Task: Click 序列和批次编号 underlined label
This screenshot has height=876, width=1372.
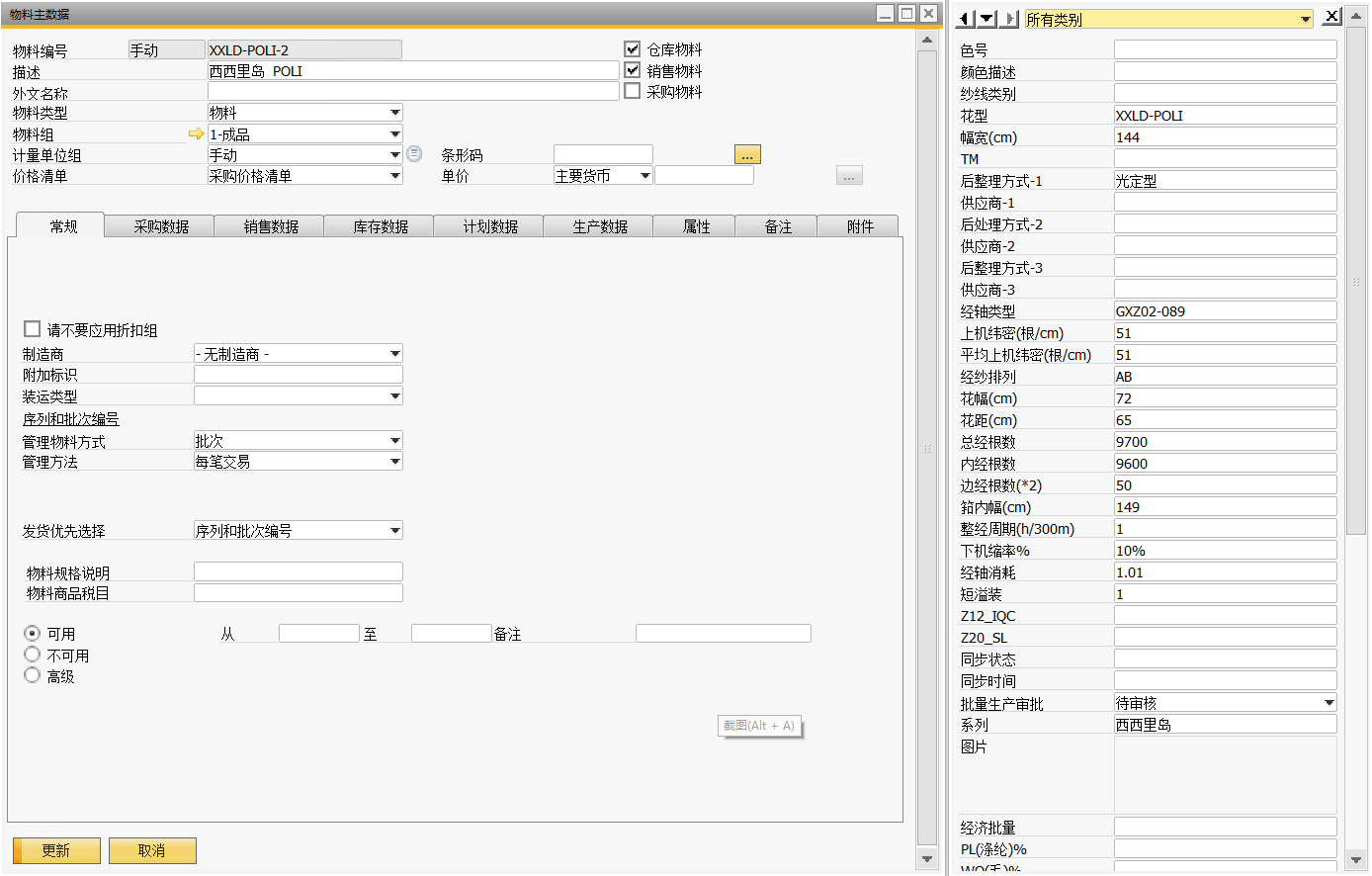Action: click(71, 419)
